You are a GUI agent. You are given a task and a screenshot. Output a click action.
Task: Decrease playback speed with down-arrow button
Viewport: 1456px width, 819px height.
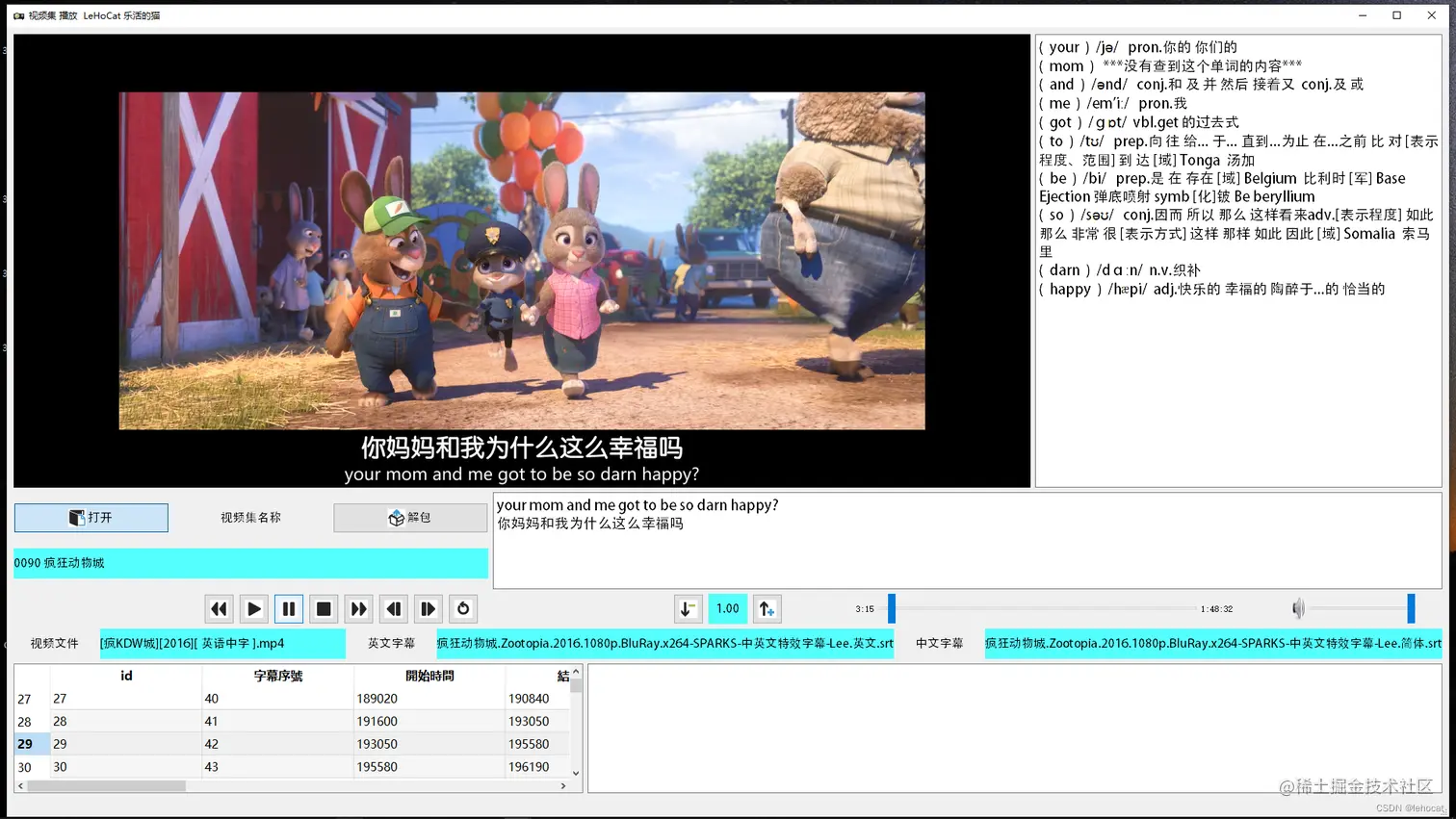pos(688,608)
